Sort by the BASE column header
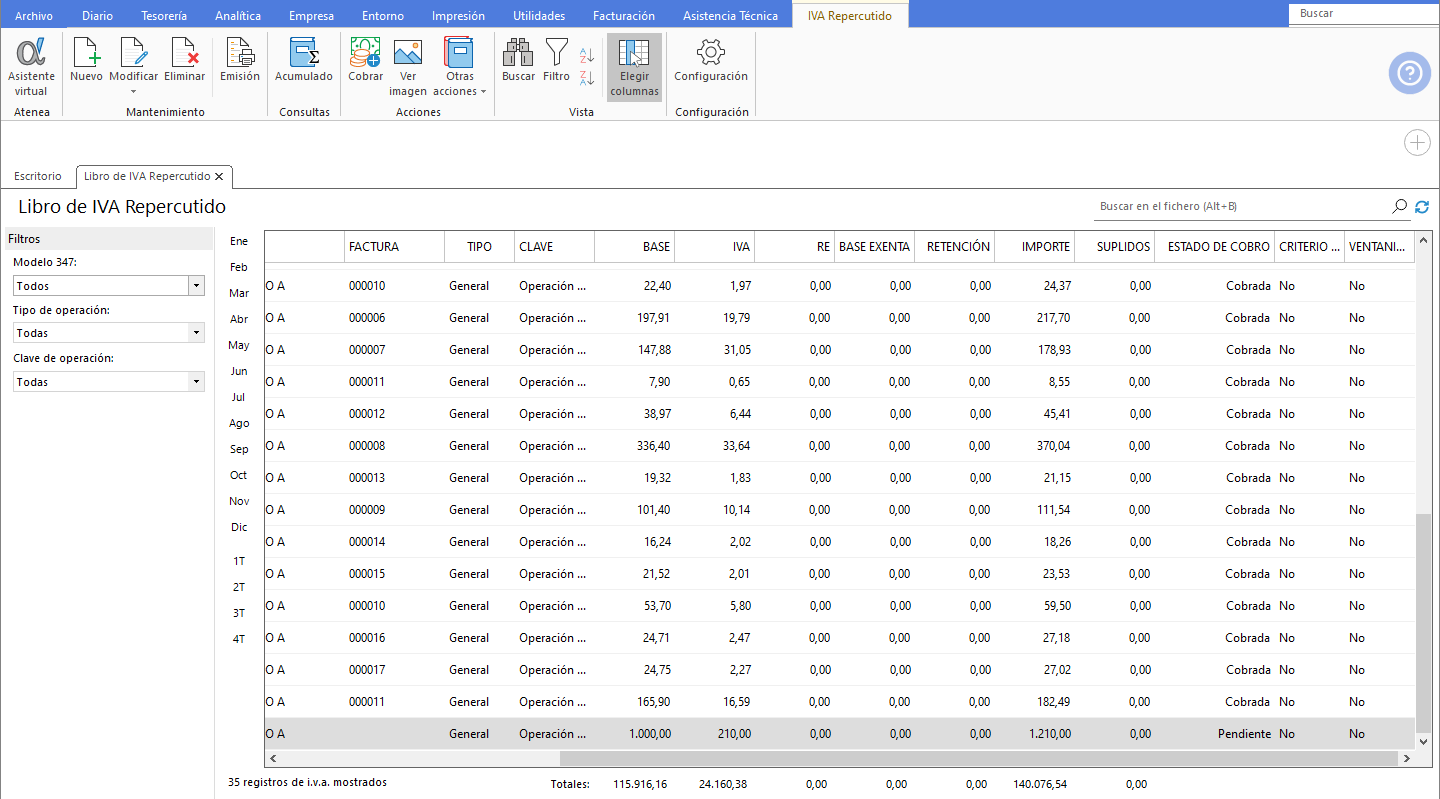Screen dimensions: 1440x799 coord(634,246)
